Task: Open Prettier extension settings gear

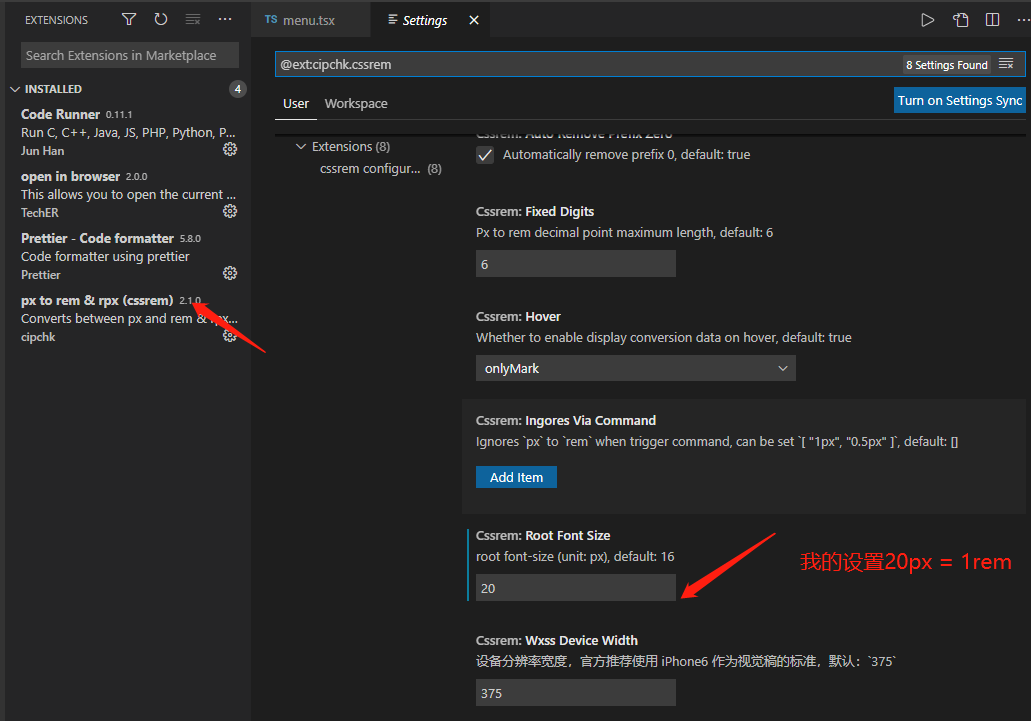Action: [x=230, y=272]
